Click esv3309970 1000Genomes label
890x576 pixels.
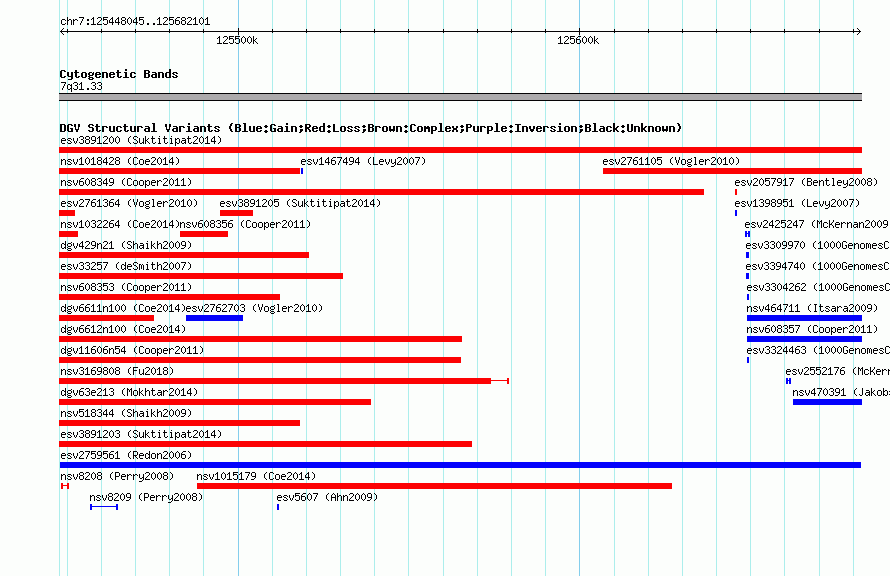point(817,245)
